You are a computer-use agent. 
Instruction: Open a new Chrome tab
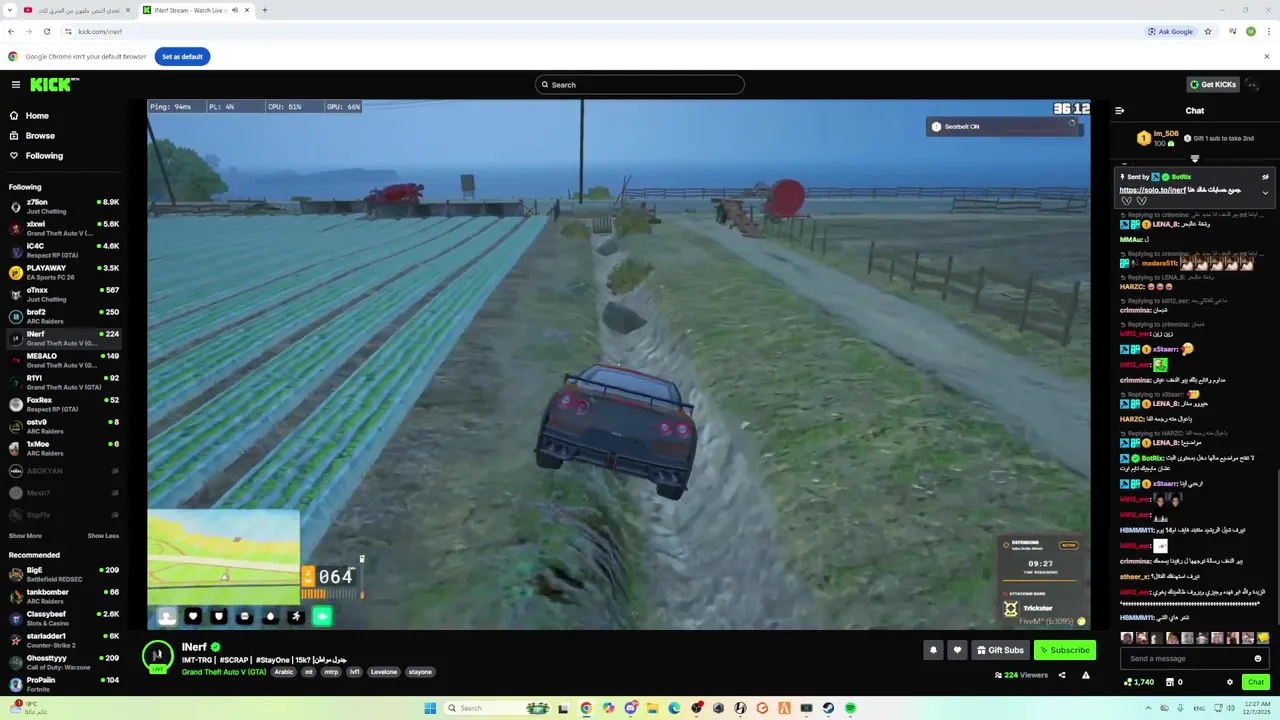tap(264, 10)
